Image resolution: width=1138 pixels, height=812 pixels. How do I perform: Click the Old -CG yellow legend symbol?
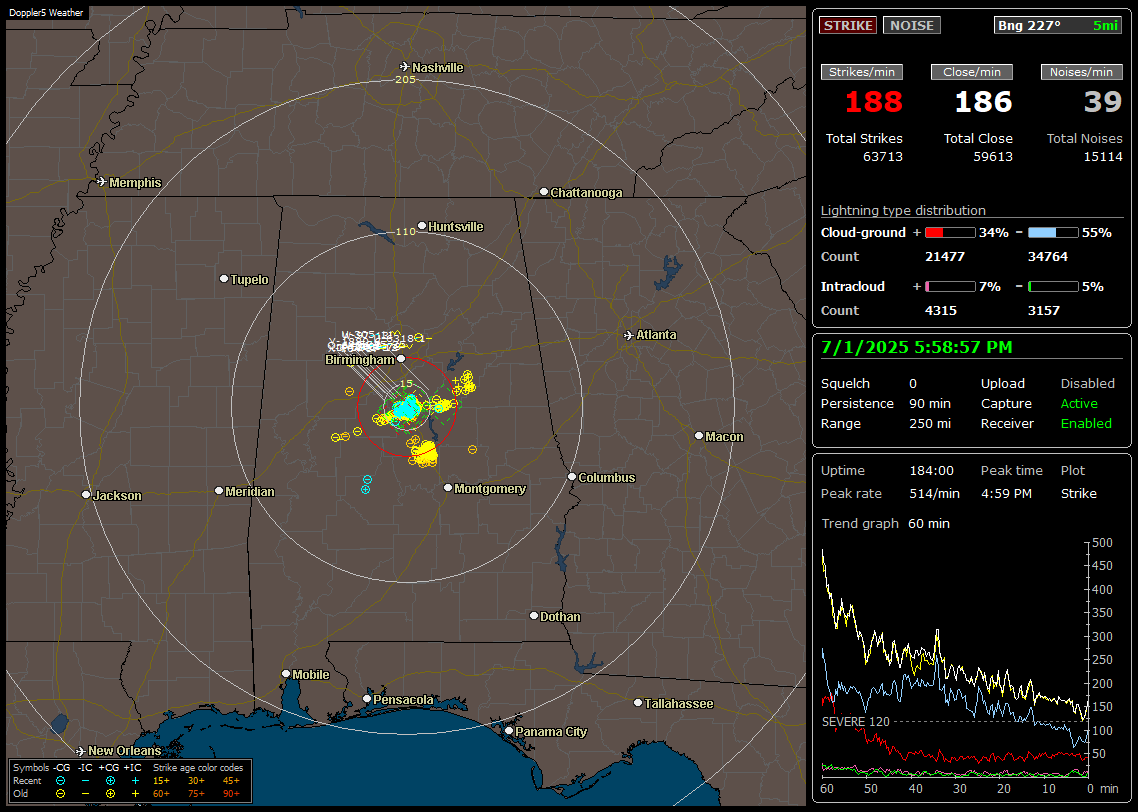60,794
